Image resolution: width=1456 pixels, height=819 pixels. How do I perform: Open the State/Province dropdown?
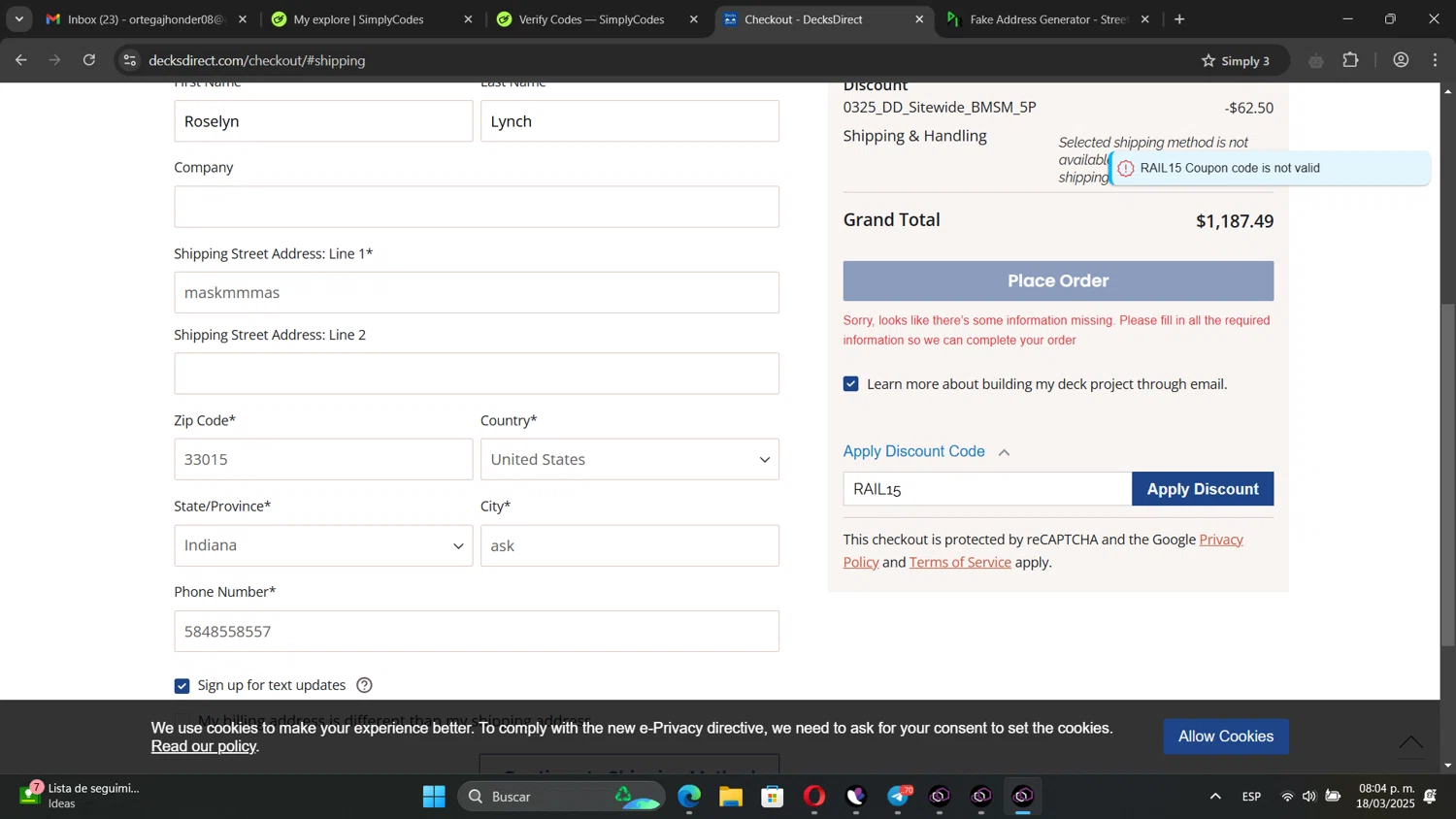[x=323, y=545]
